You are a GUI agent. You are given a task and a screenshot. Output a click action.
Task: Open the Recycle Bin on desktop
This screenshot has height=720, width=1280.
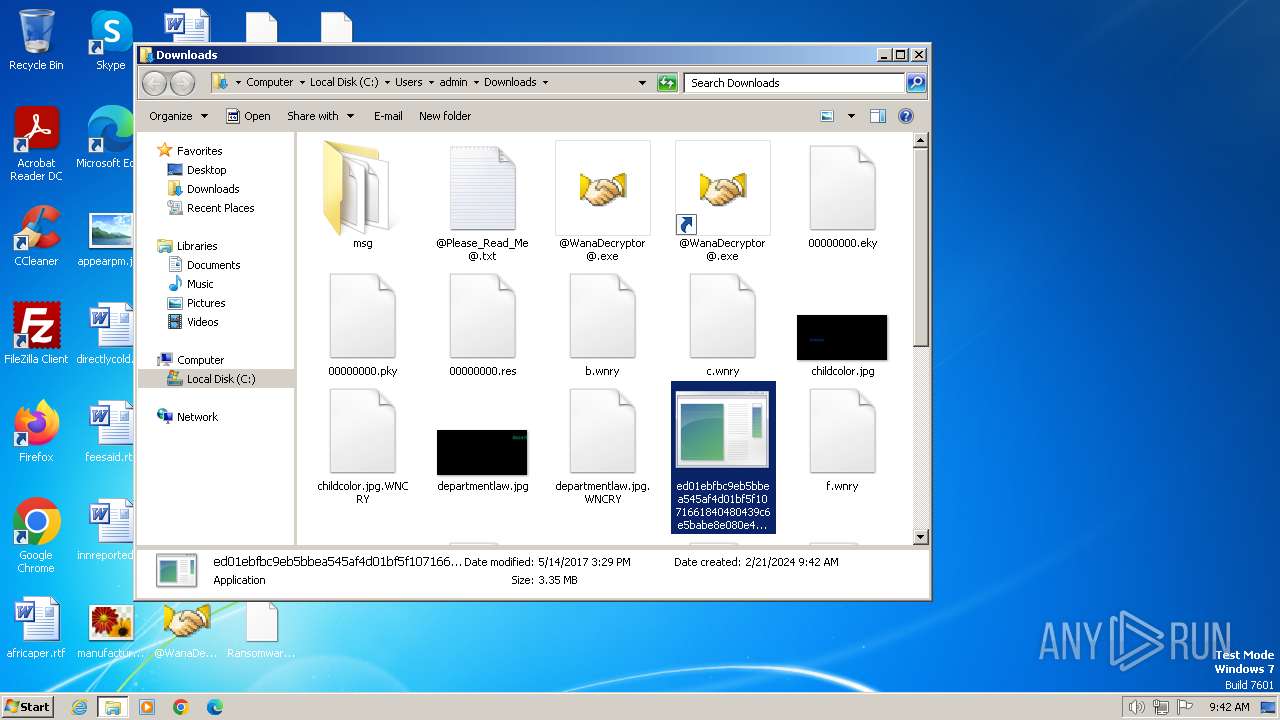coord(36,40)
